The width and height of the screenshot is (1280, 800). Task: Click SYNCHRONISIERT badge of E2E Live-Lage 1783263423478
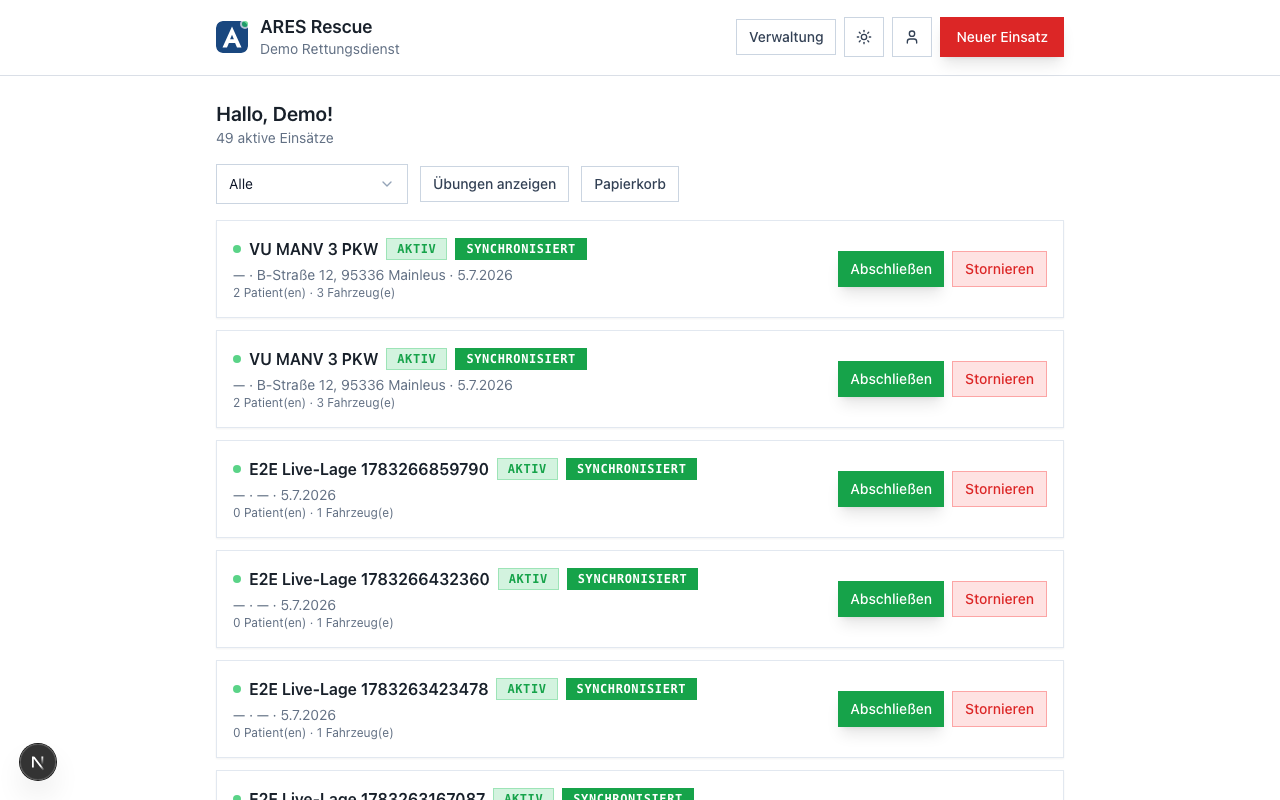pyautogui.click(x=631, y=689)
